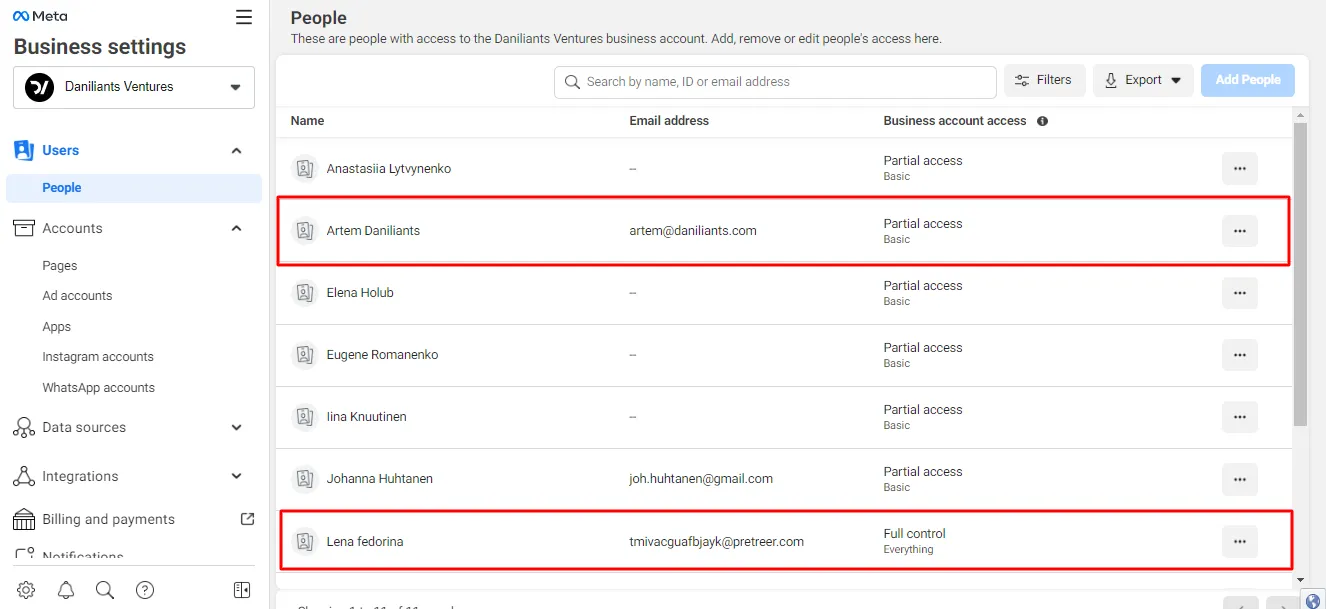The image size is (1326, 609).
Task: Click the Meta logo
Action: point(40,16)
